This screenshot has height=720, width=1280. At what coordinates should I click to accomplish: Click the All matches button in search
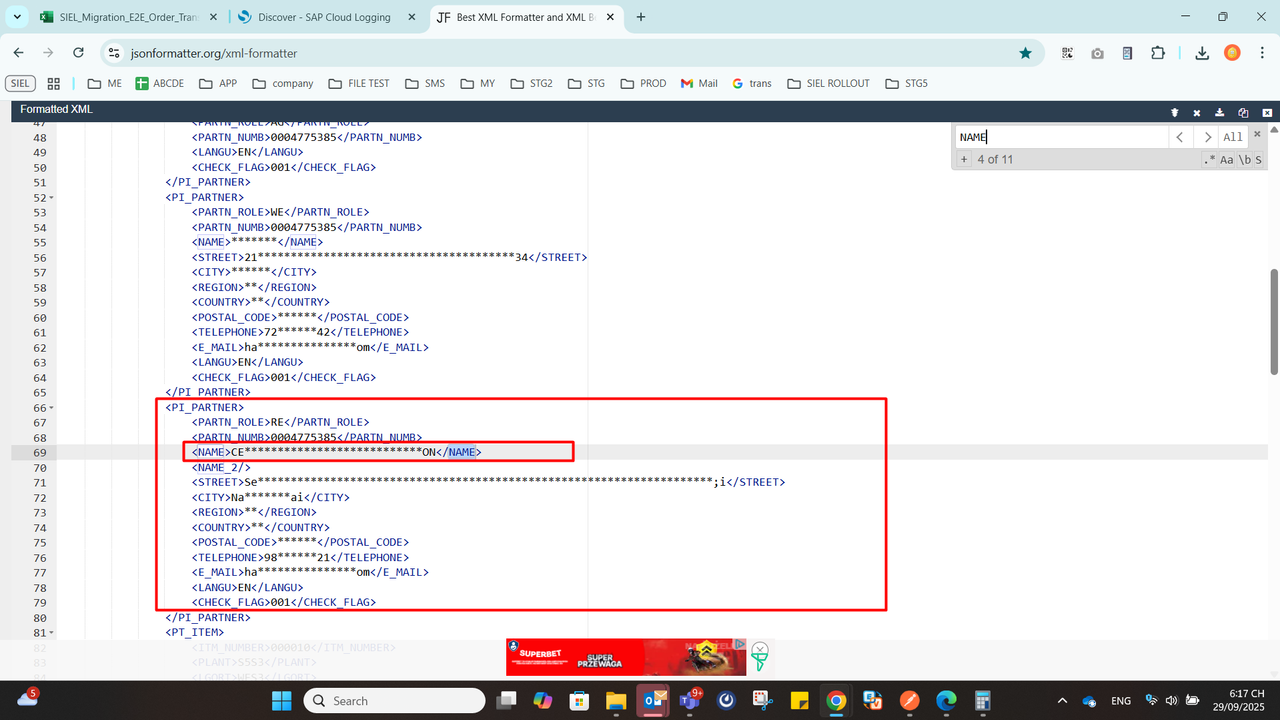(1233, 137)
